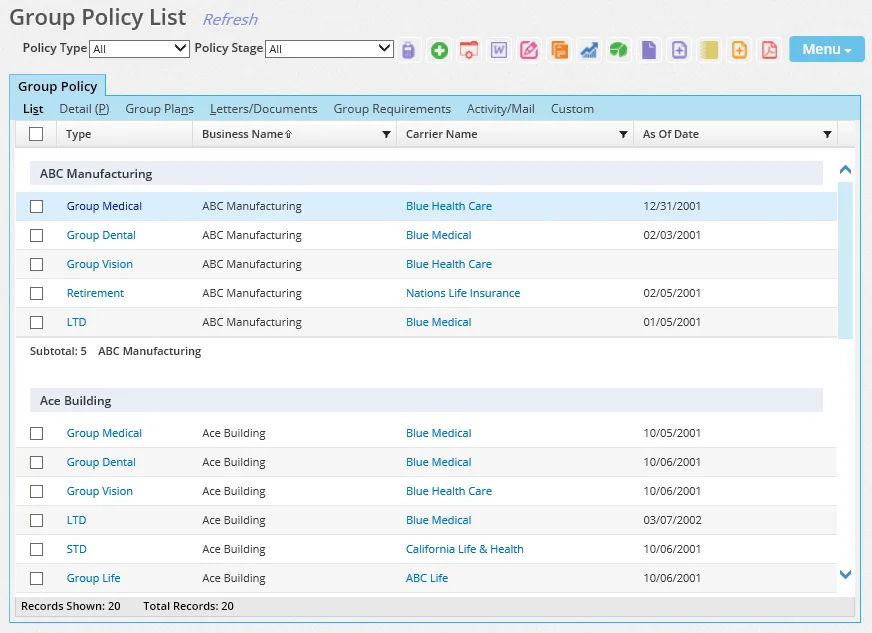
Task: Switch to the Group Plans tab
Action: pos(159,109)
